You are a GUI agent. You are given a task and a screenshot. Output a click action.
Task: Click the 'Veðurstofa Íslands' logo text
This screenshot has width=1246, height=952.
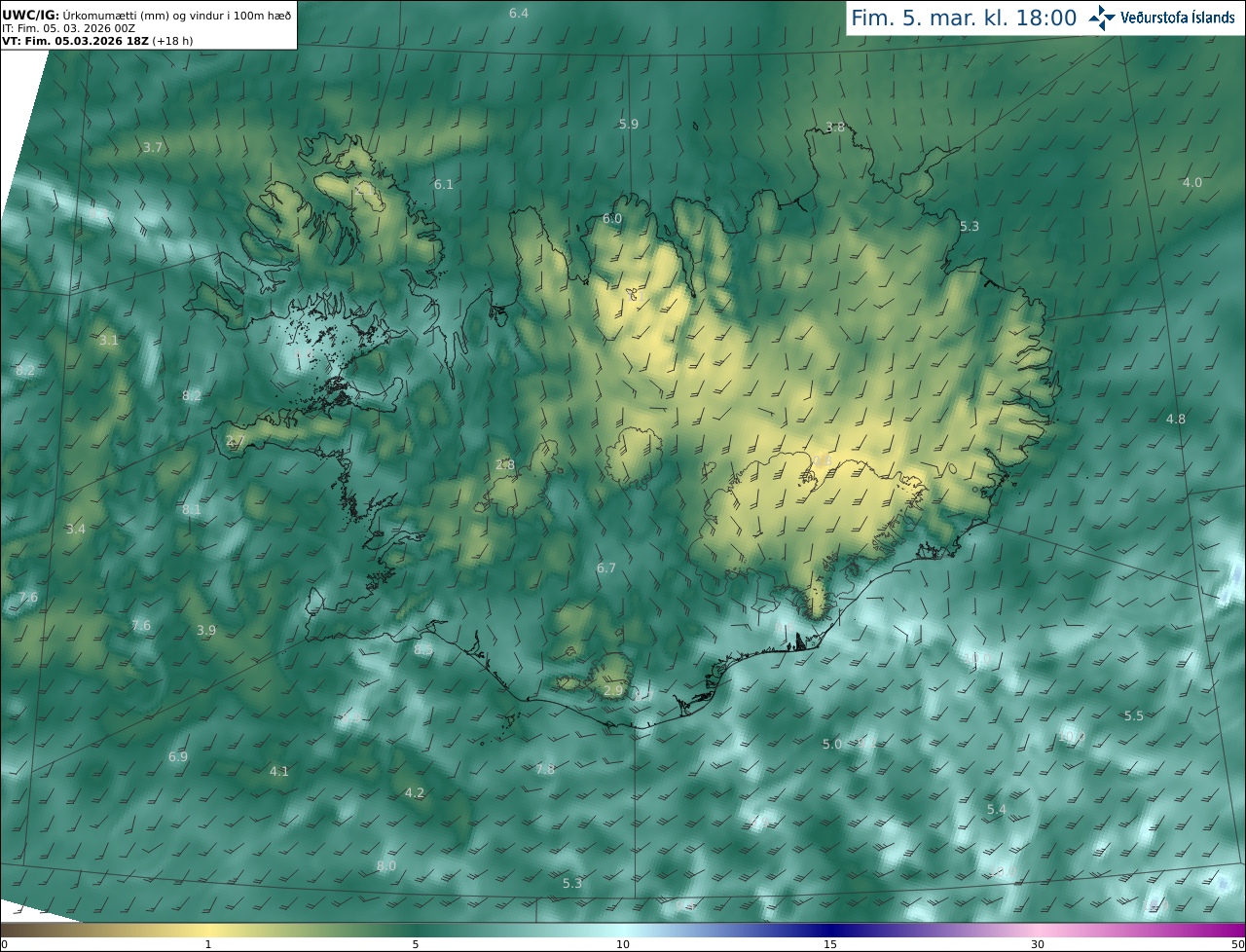1178,18
